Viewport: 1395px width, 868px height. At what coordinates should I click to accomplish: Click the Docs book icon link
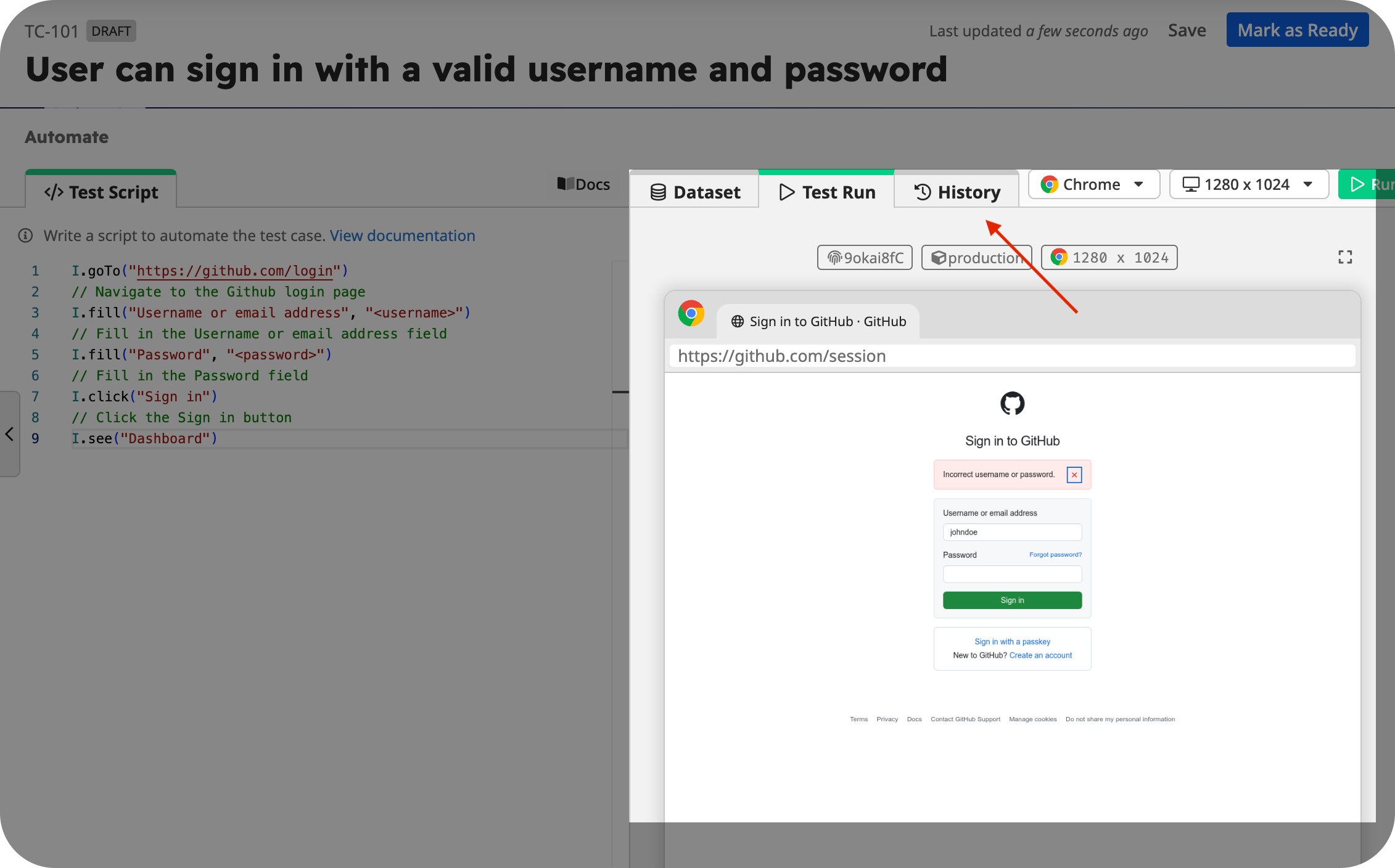point(583,184)
